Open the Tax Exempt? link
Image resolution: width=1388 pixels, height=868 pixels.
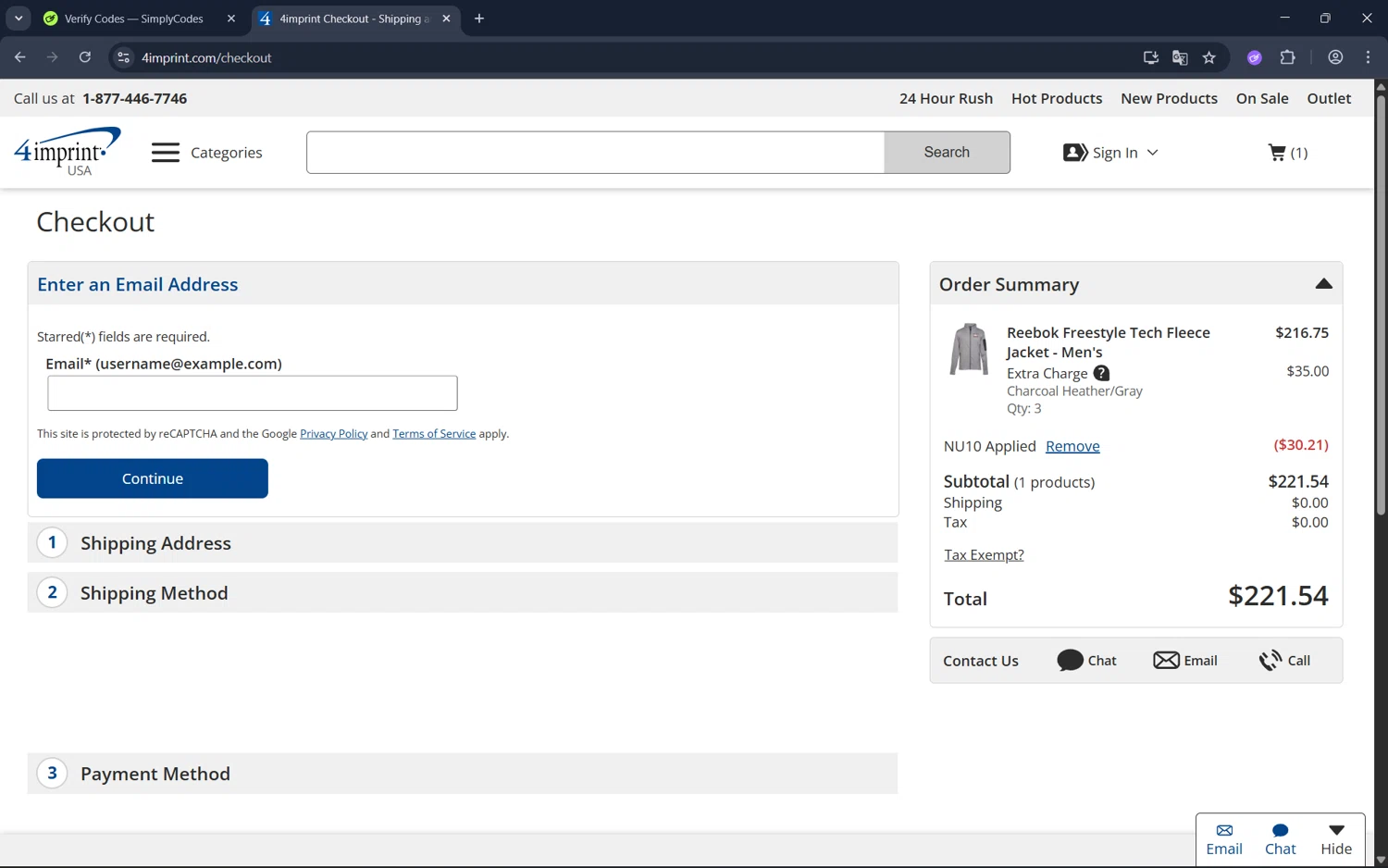pyautogui.click(x=984, y=554)
